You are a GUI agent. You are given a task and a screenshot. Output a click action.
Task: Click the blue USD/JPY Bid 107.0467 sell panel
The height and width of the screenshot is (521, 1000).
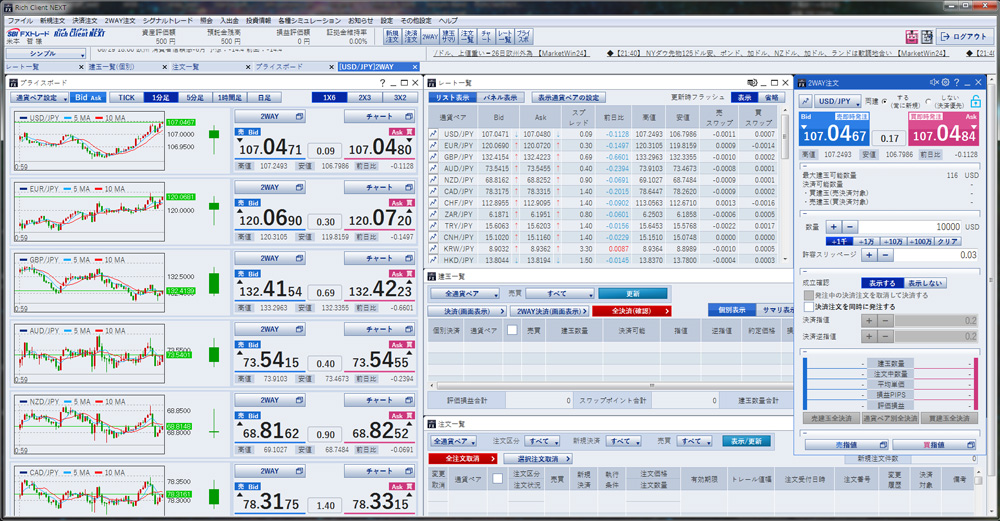834,129
